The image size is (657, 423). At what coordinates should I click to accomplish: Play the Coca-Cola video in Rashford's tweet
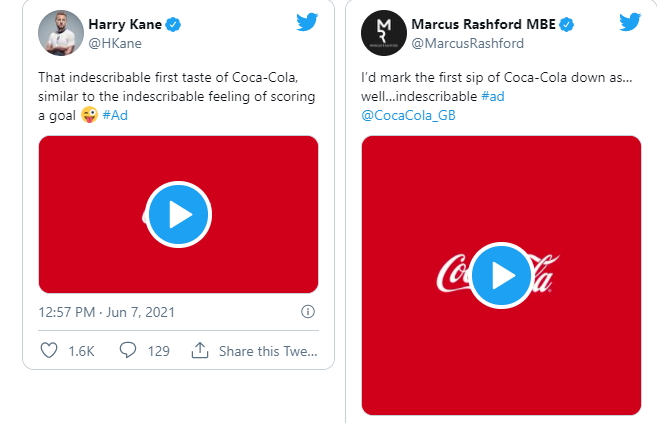500,276
